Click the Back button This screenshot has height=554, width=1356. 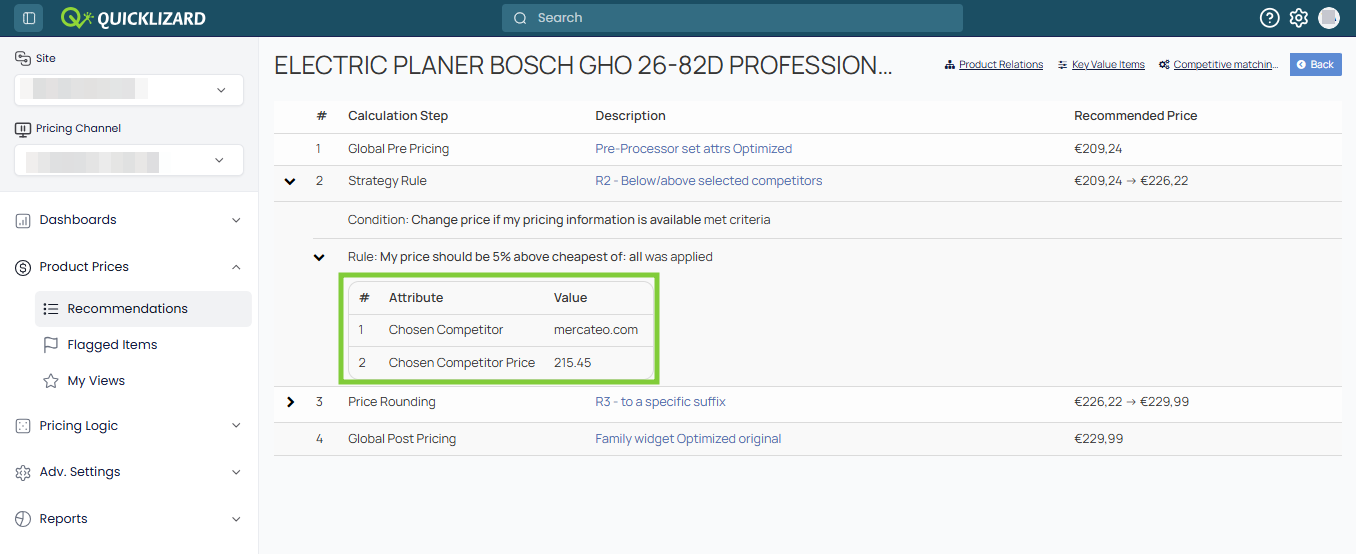(1315, 65)
